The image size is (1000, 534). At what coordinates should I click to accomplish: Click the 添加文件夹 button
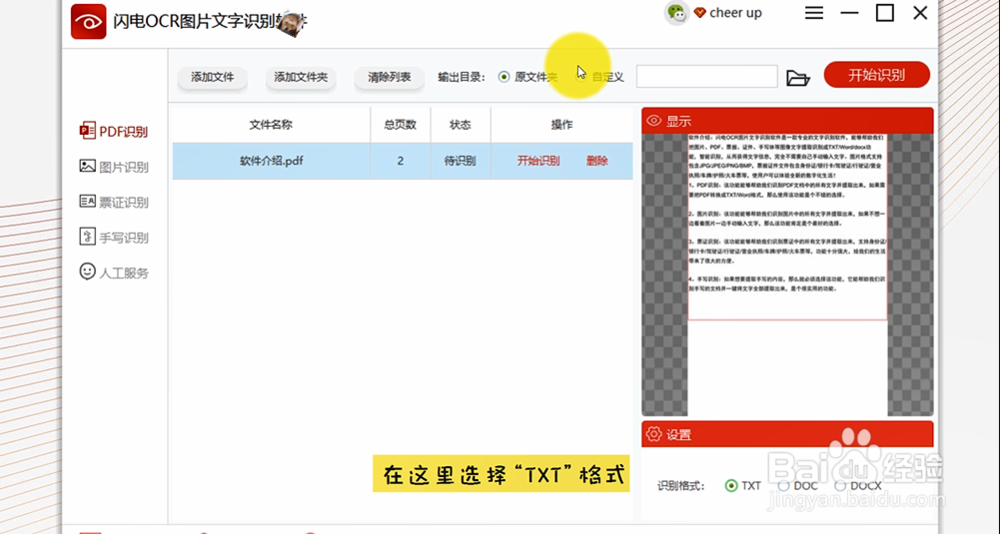point(300,77)
